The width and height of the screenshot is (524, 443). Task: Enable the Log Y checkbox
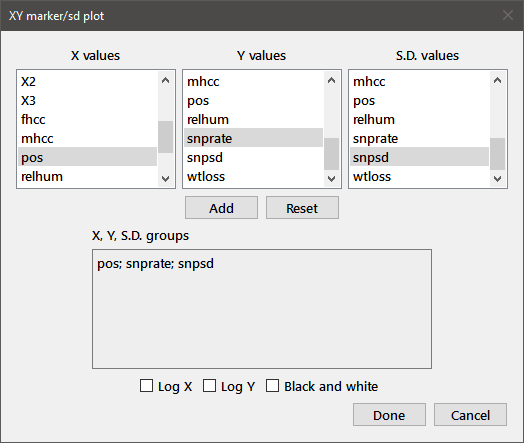(x=210, y=386)
